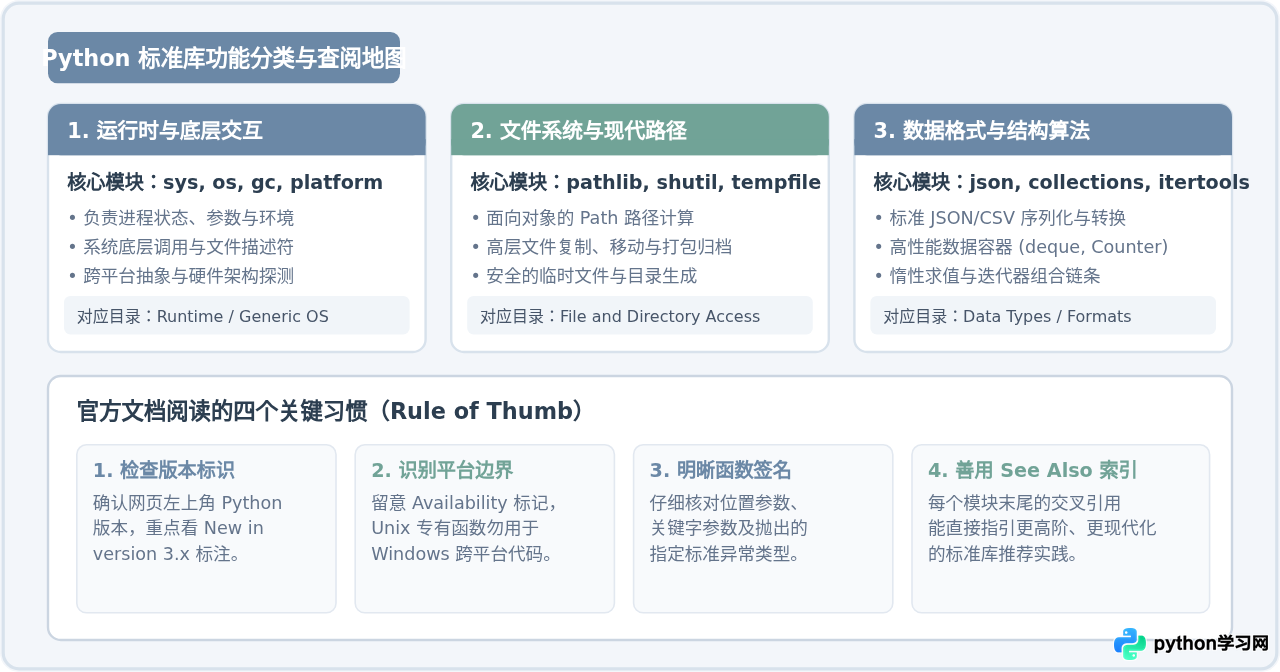Viewport: 1280px width, 672px height.
Task: Click line 留意 Availability 标记,
Action: click(464, 503)
